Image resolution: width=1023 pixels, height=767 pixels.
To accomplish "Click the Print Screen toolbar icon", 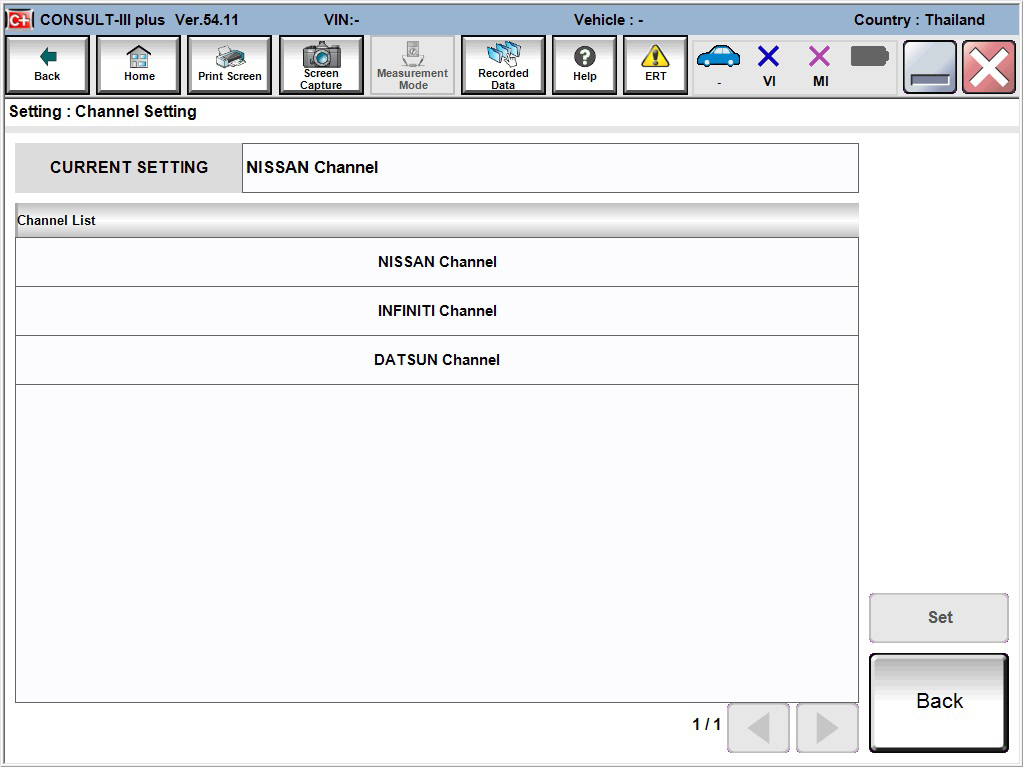I will [228, 64].
